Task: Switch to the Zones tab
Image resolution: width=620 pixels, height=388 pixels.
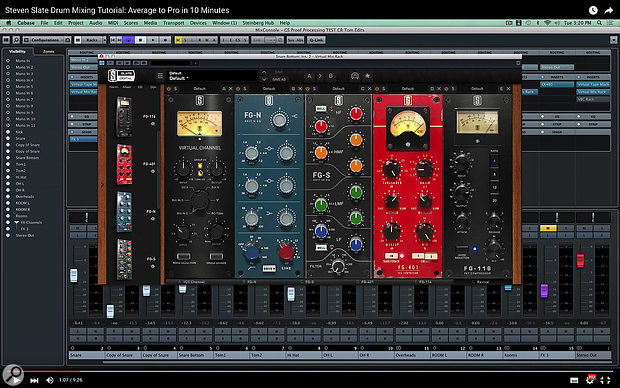Action: click(x=49, y=51)
